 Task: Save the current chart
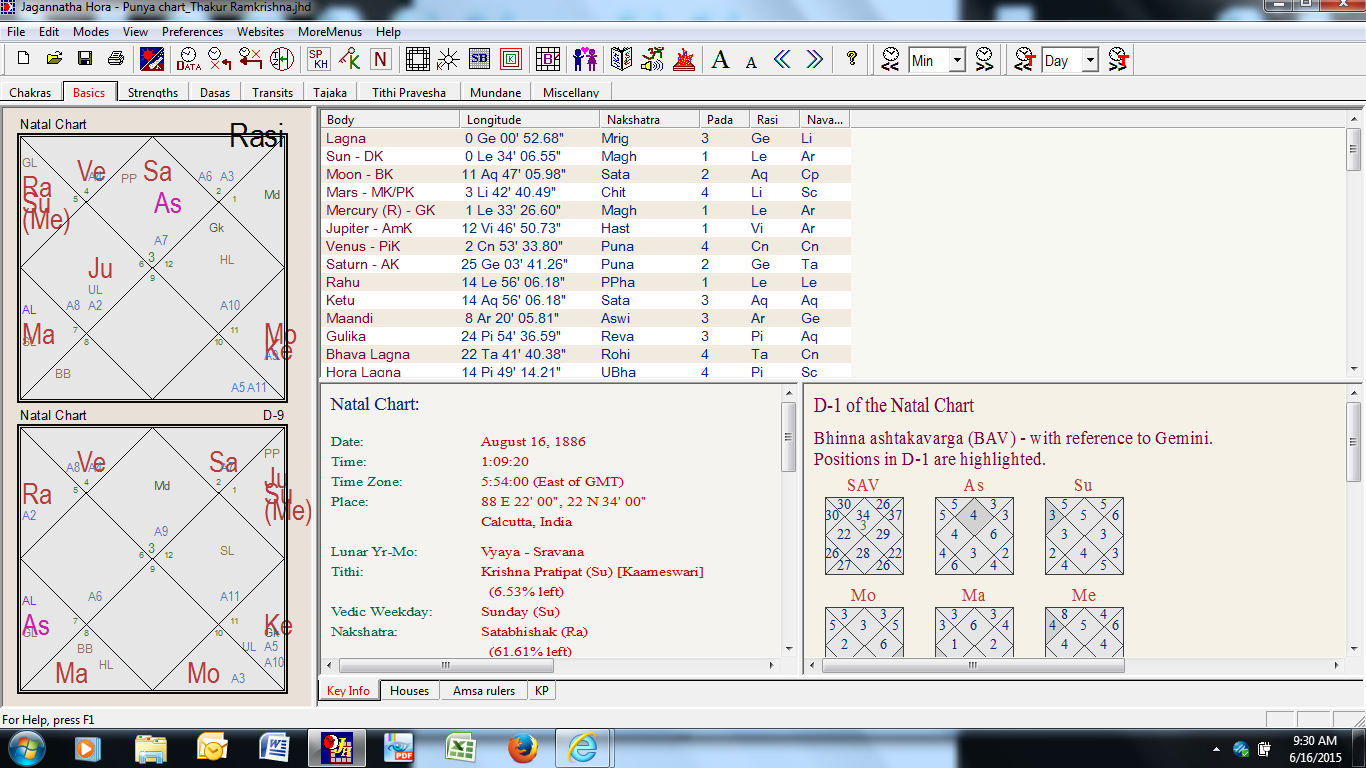pyautogui.click(x=85, y=59)
